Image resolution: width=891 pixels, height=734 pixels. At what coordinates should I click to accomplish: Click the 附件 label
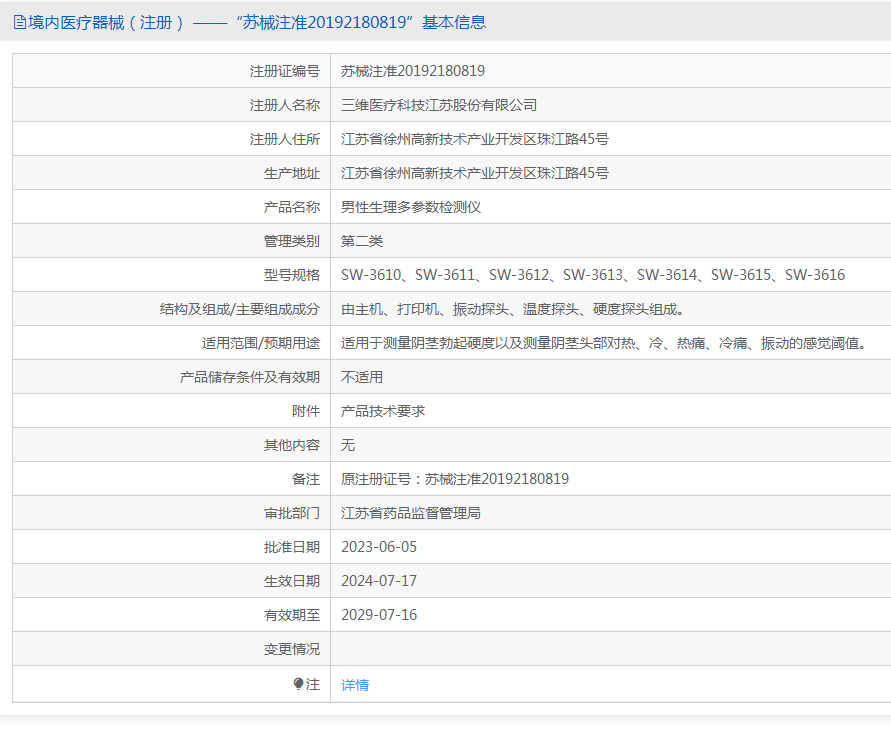point(306,411)
